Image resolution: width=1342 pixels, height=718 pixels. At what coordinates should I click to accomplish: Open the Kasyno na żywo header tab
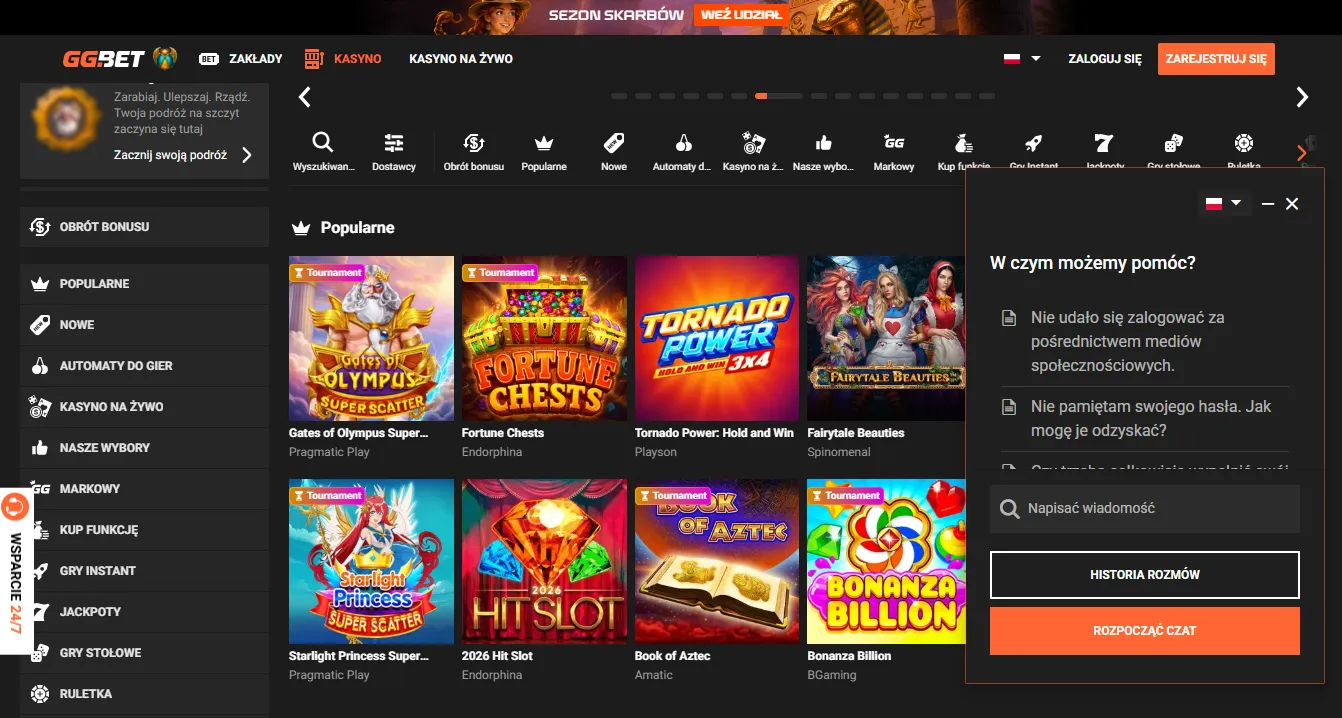[x=461, y=58]
